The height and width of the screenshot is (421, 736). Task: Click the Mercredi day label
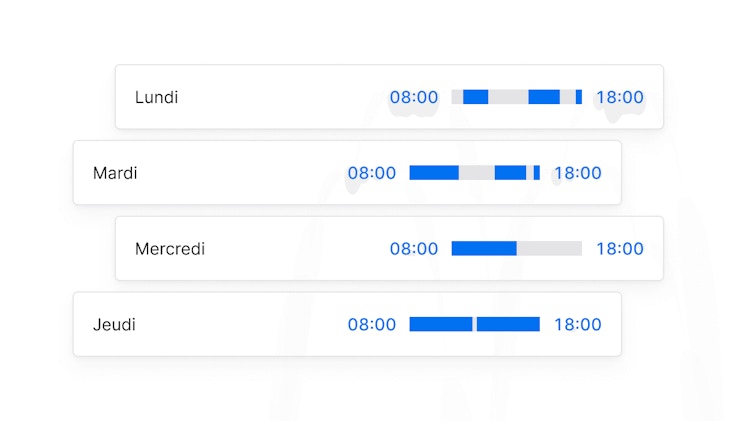[x=170, y=248]
